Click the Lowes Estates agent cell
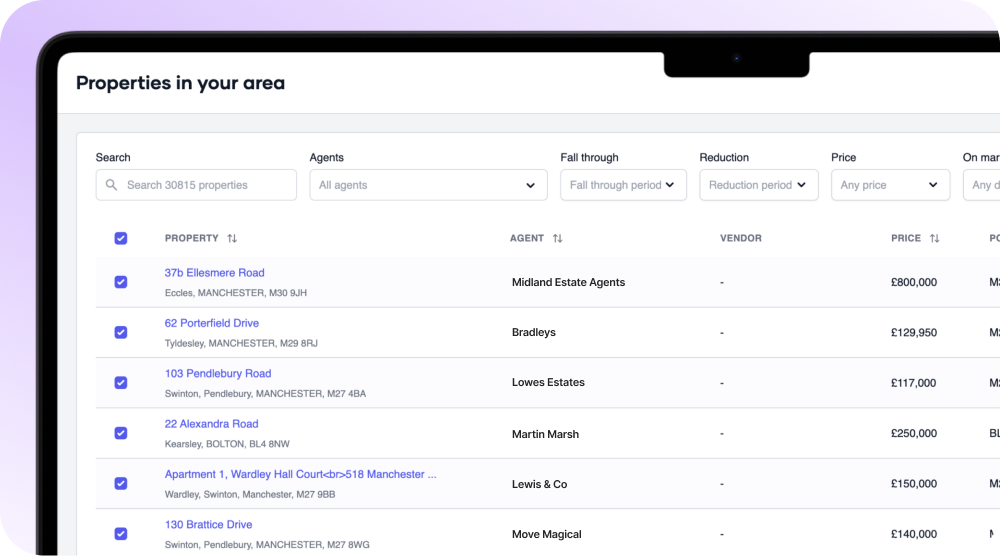 (x=548, y=383)
